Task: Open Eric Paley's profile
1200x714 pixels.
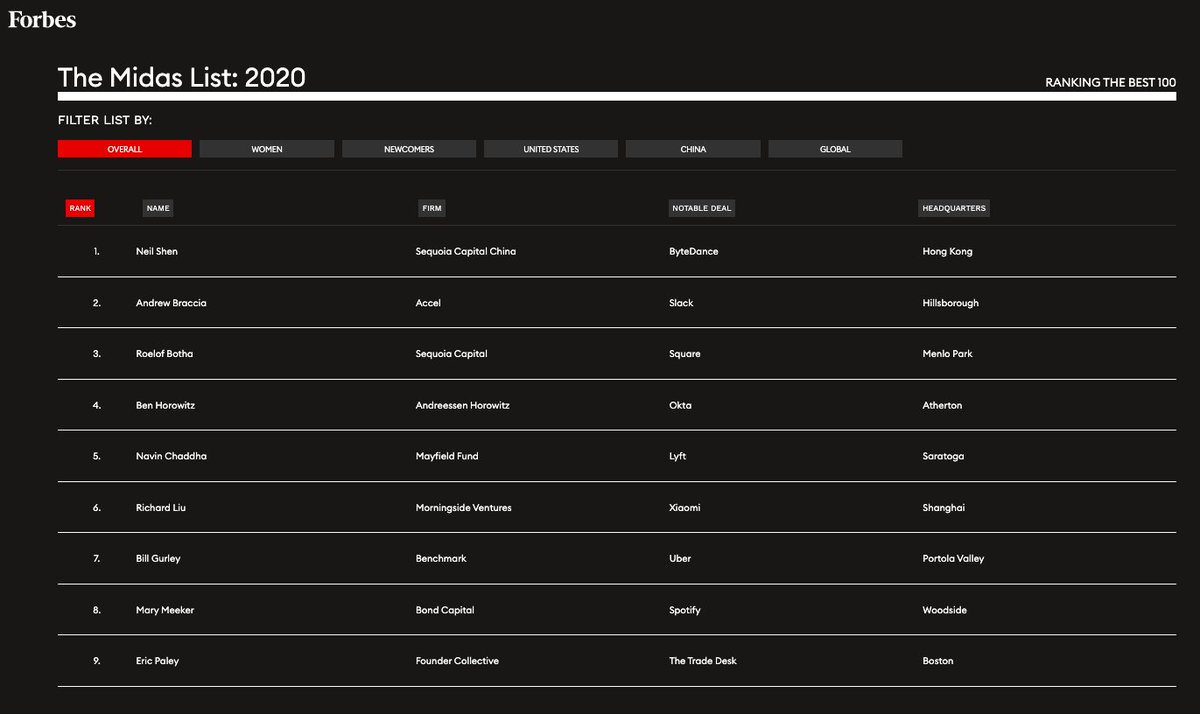Action: pyautogui.click(x=157, y=661)
